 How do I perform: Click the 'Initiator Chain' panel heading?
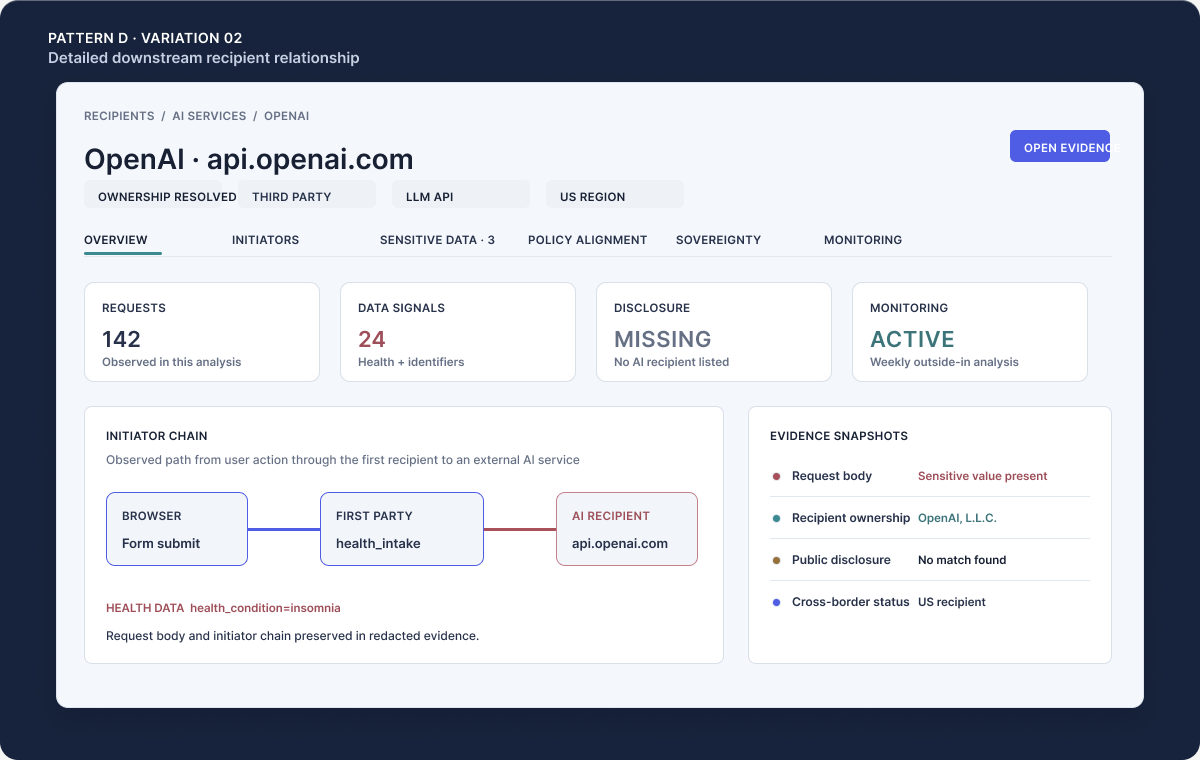(157, 436)
